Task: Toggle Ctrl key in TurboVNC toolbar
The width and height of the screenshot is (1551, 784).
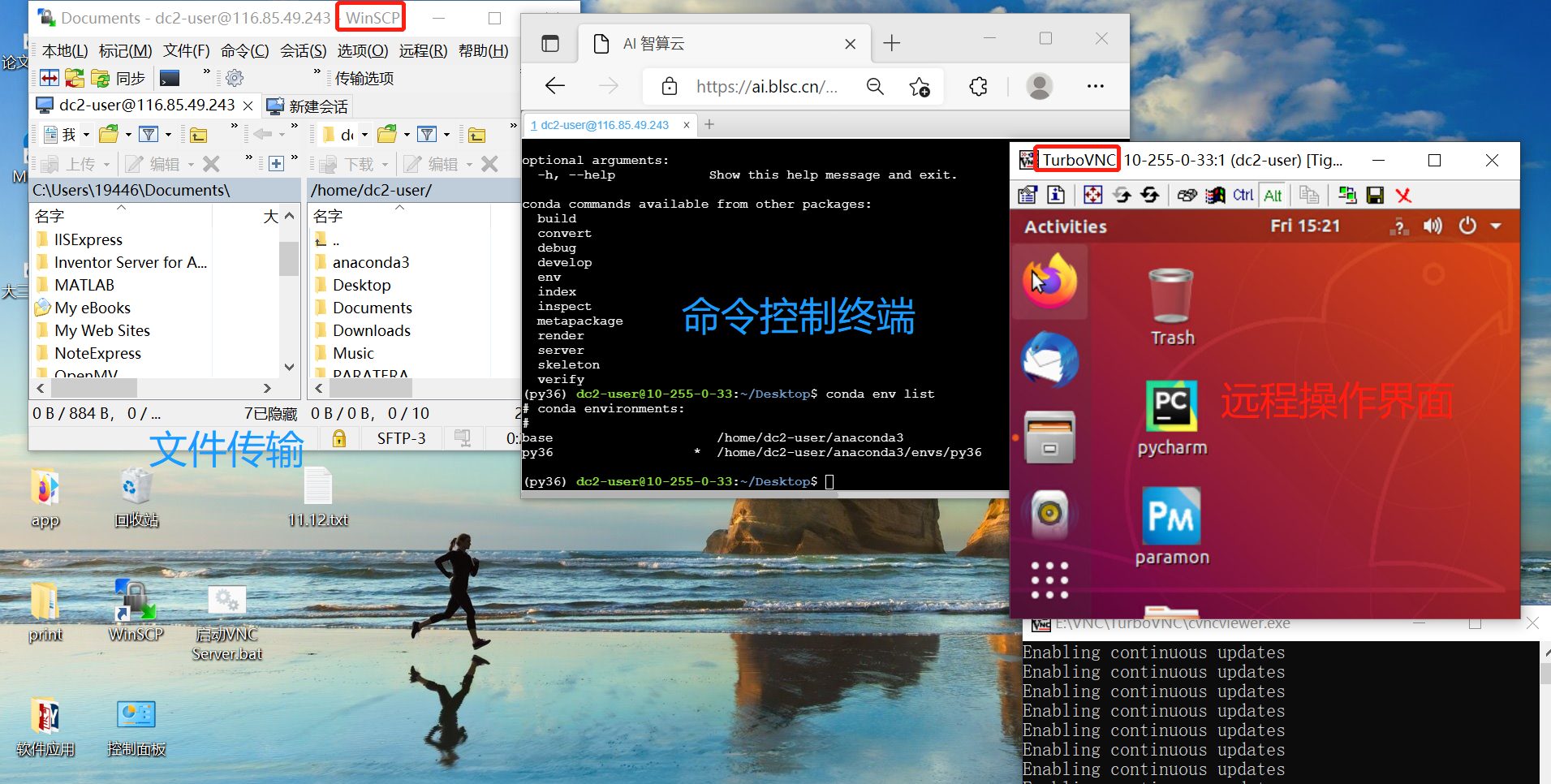Action: [1243, 195]
